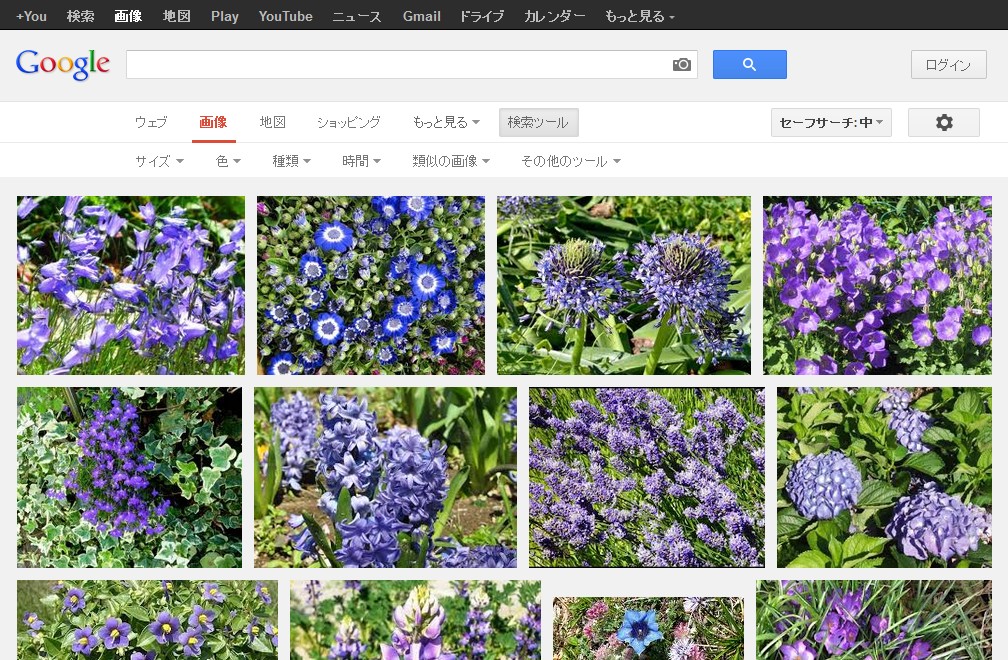Open the サイズ size filter dropdown

click(x=159, y=161)
